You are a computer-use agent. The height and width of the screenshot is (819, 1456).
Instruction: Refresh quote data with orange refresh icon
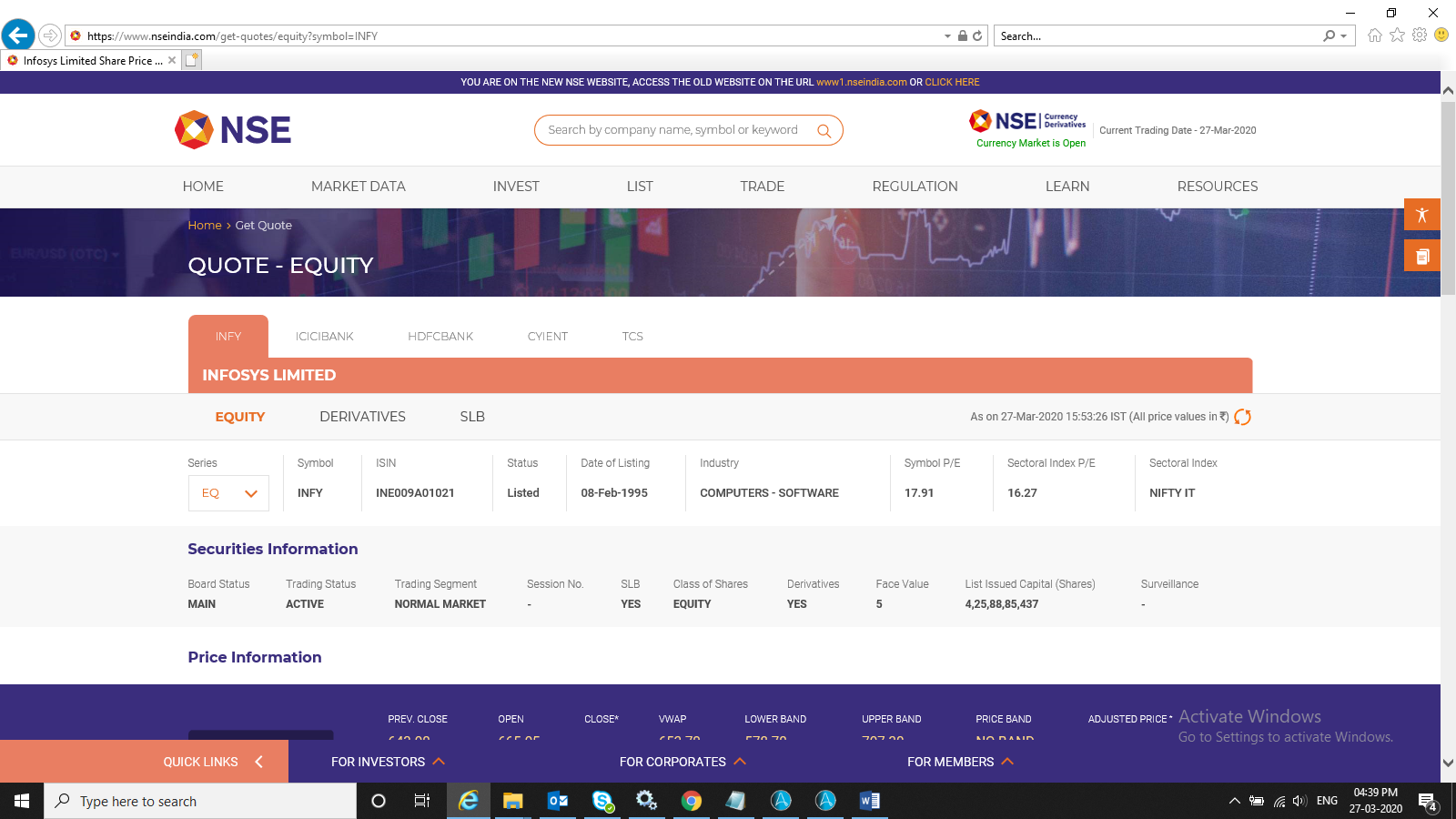click(1243, 417)
